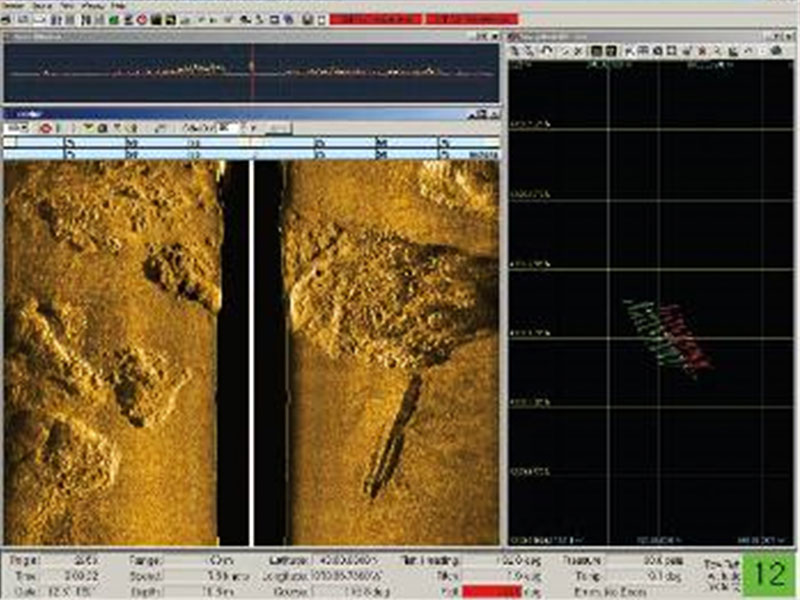Open the View menu

click(69, 5)
